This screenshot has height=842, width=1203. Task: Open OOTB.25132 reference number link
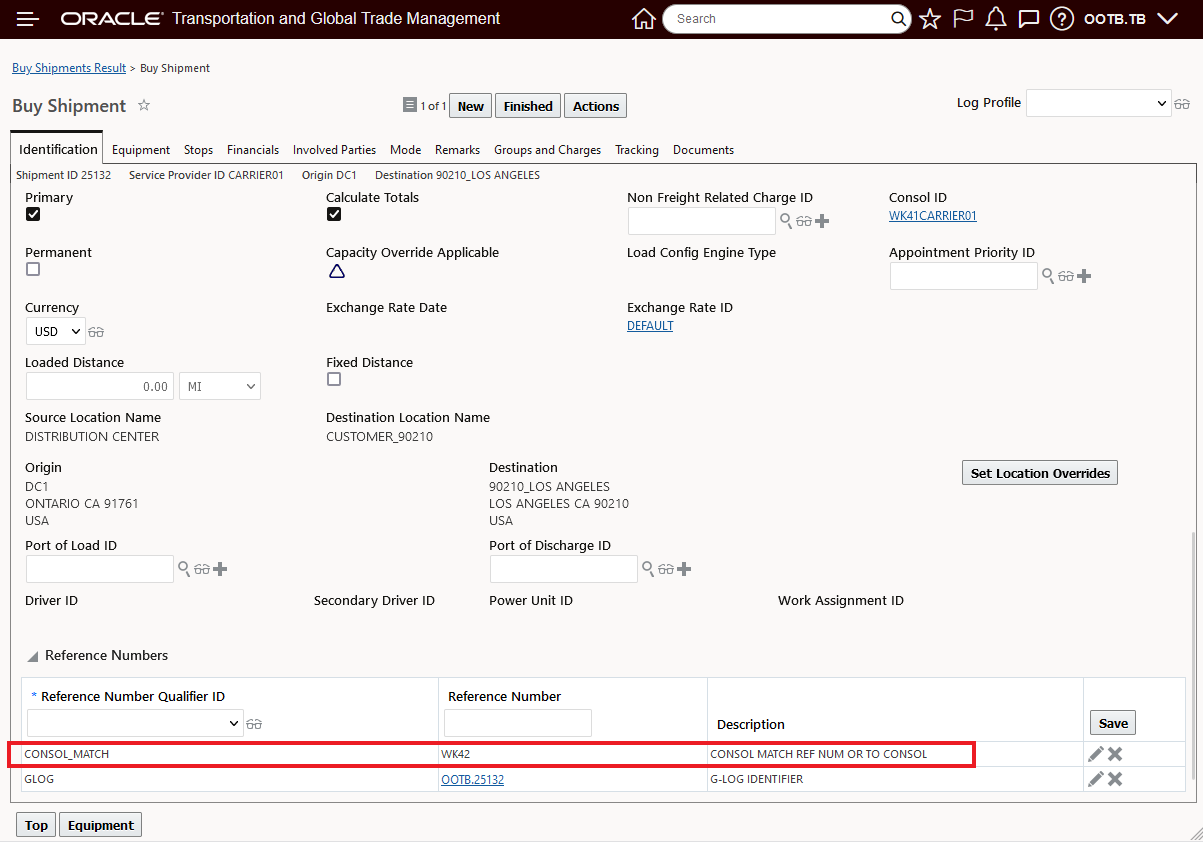tap(472, 779)
